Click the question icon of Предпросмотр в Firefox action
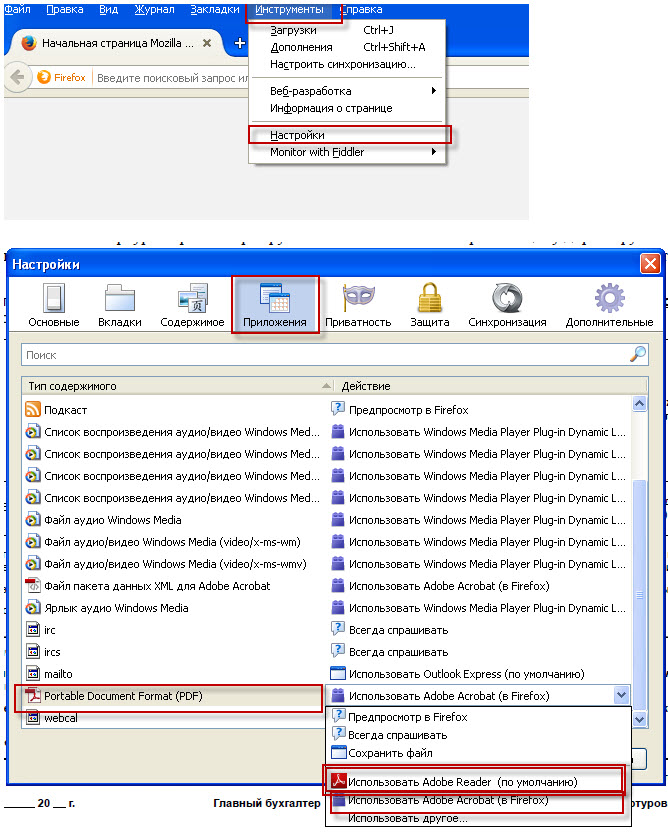 tap(337, 409)
